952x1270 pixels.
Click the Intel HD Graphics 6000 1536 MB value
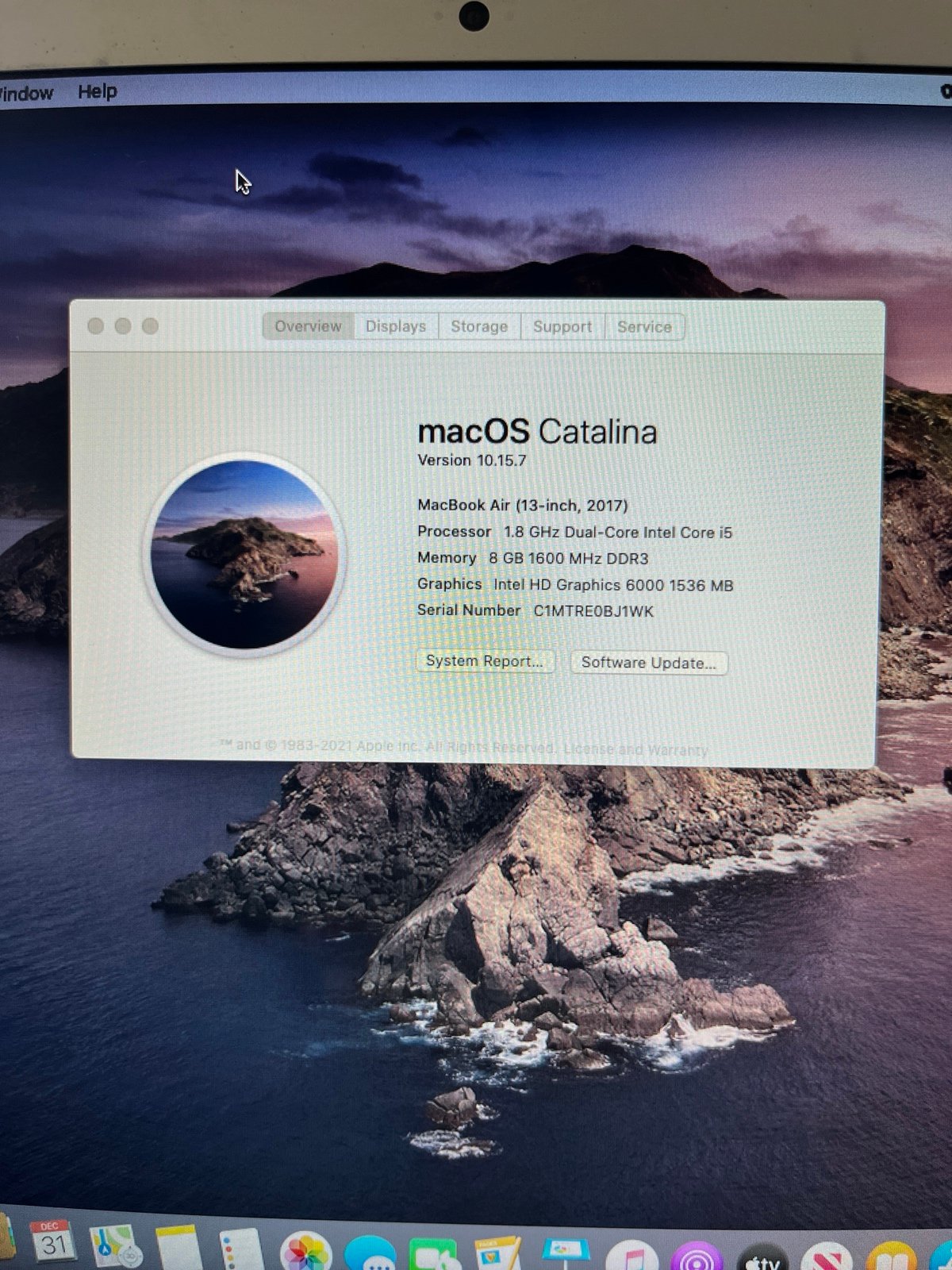pyautogui.click(x=613, y=585)
